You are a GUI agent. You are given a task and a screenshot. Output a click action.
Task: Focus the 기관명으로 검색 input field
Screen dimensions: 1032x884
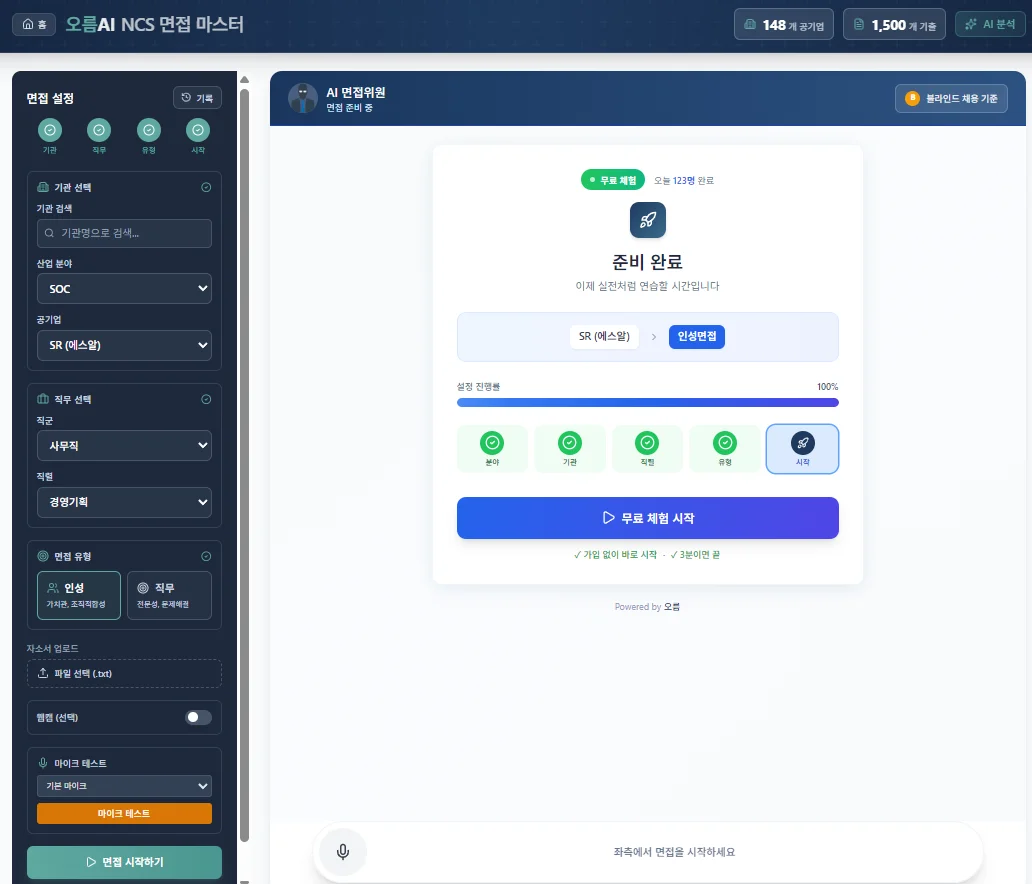tap(124, 233)
